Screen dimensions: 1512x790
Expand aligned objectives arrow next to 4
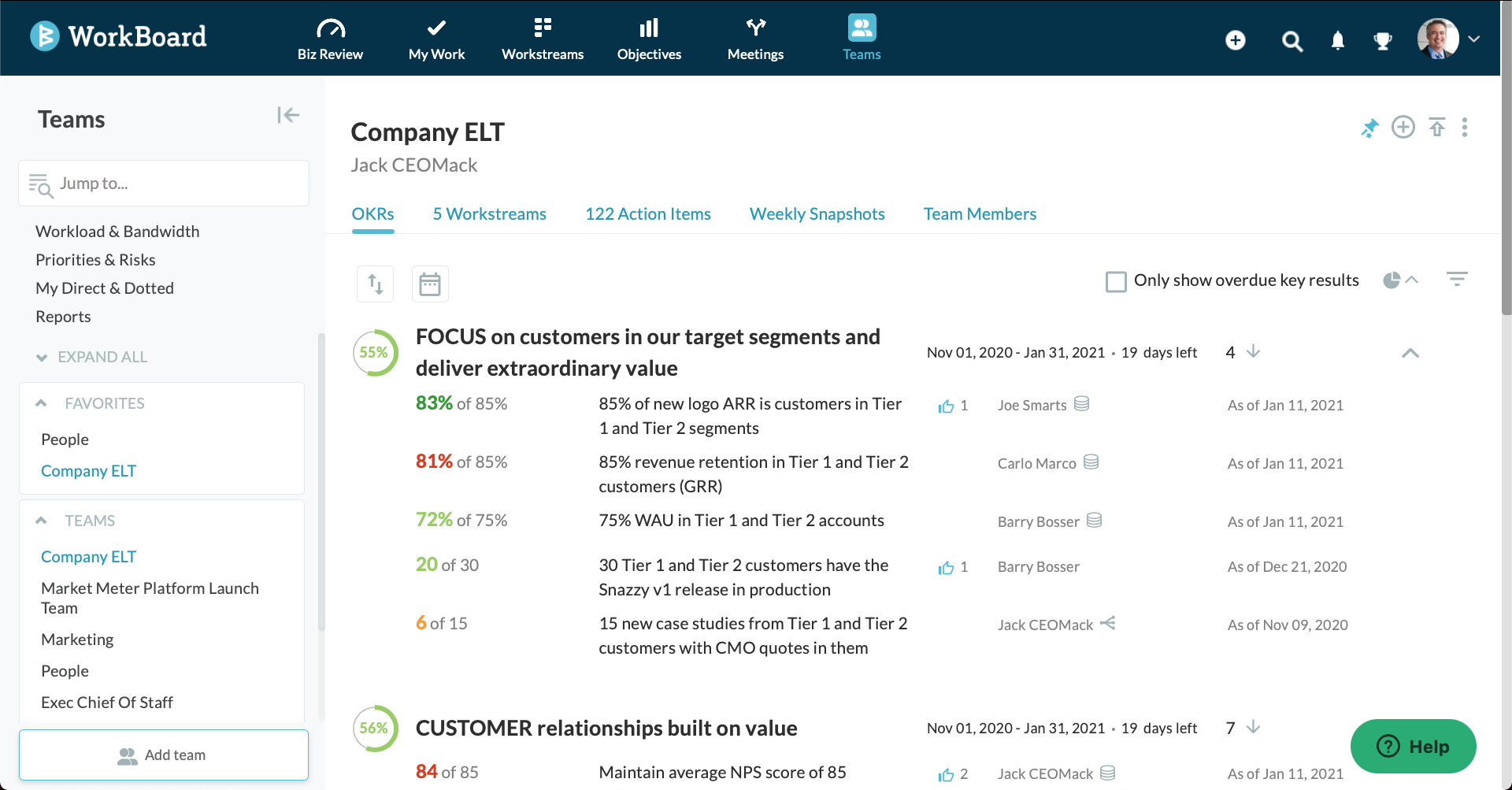click(x=1254, y=351)
